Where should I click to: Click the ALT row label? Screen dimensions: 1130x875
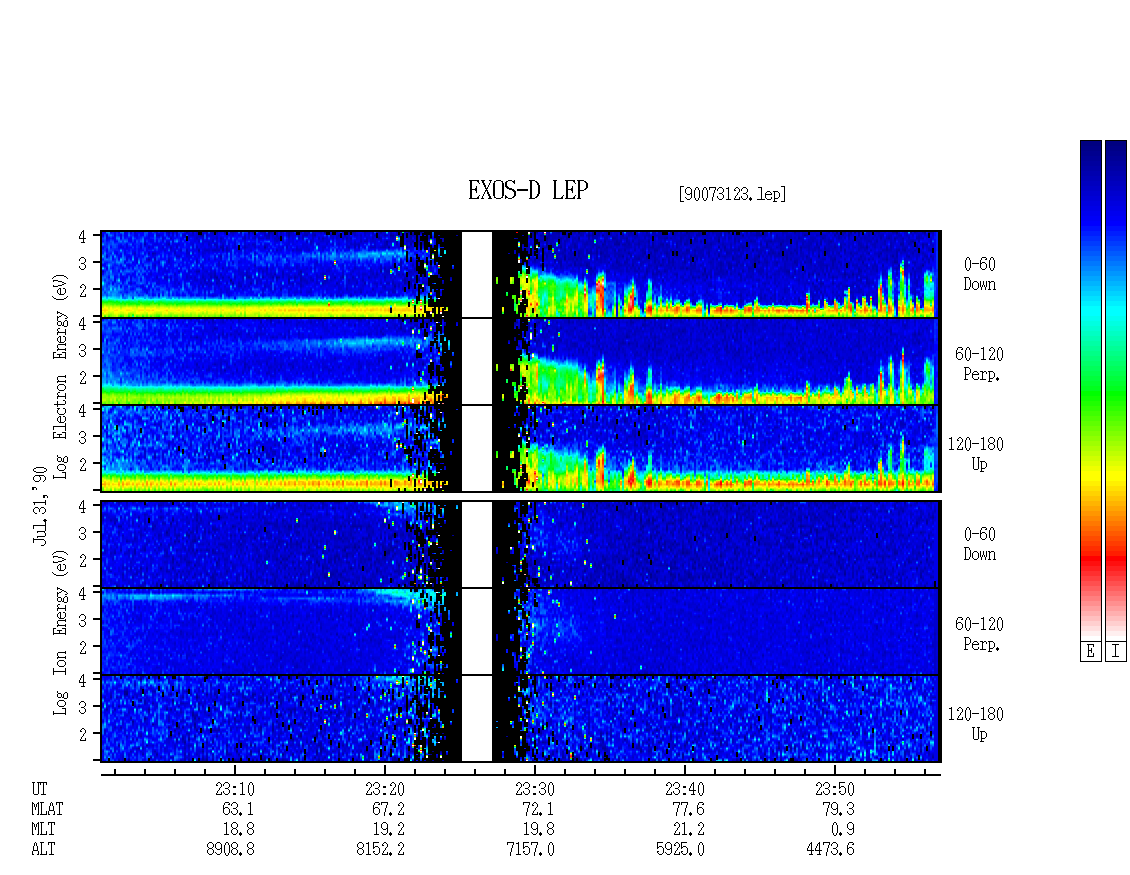pos(43,850)
